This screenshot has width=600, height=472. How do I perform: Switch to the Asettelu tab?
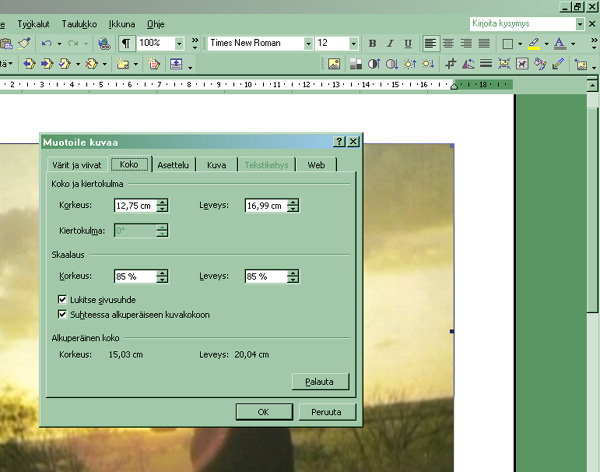point(172,165)
